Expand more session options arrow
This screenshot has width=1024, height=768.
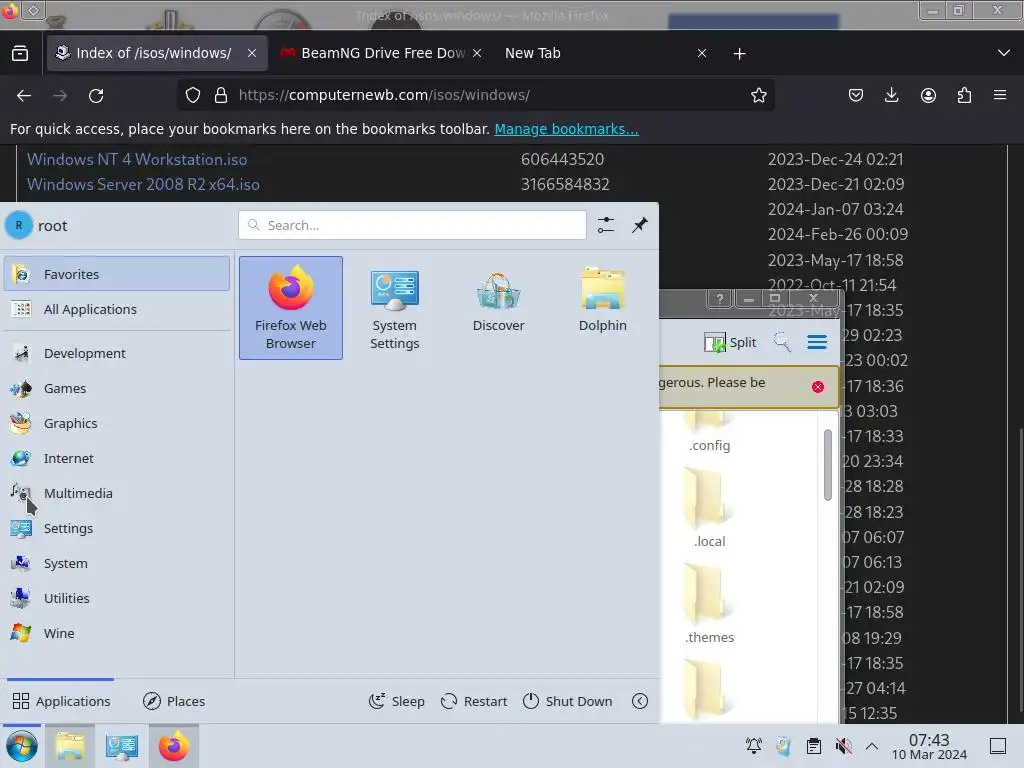coord(640,701)
